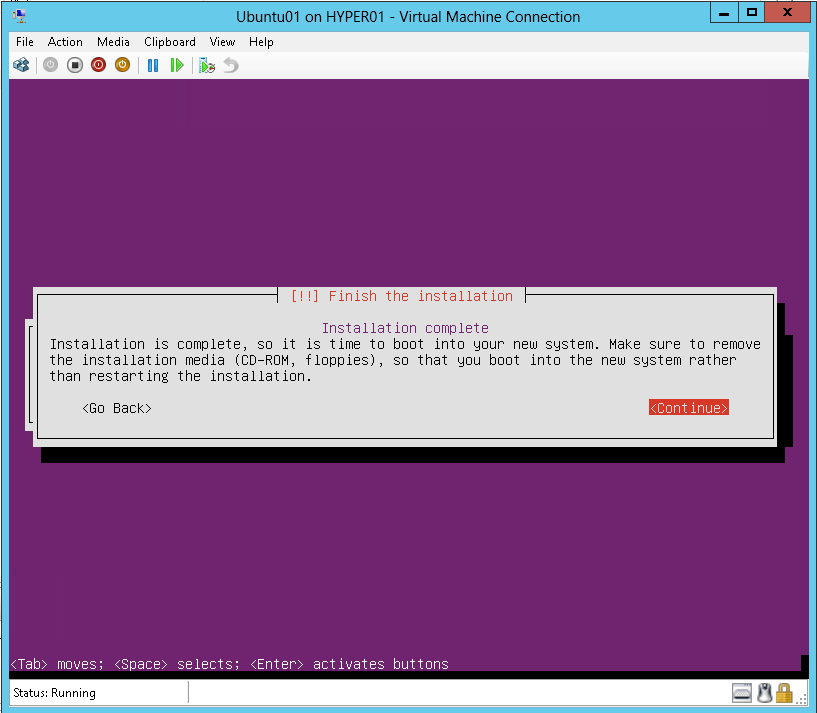Open the Clipboard menu
Screen dimensions: 817x713
pos(170,42)
